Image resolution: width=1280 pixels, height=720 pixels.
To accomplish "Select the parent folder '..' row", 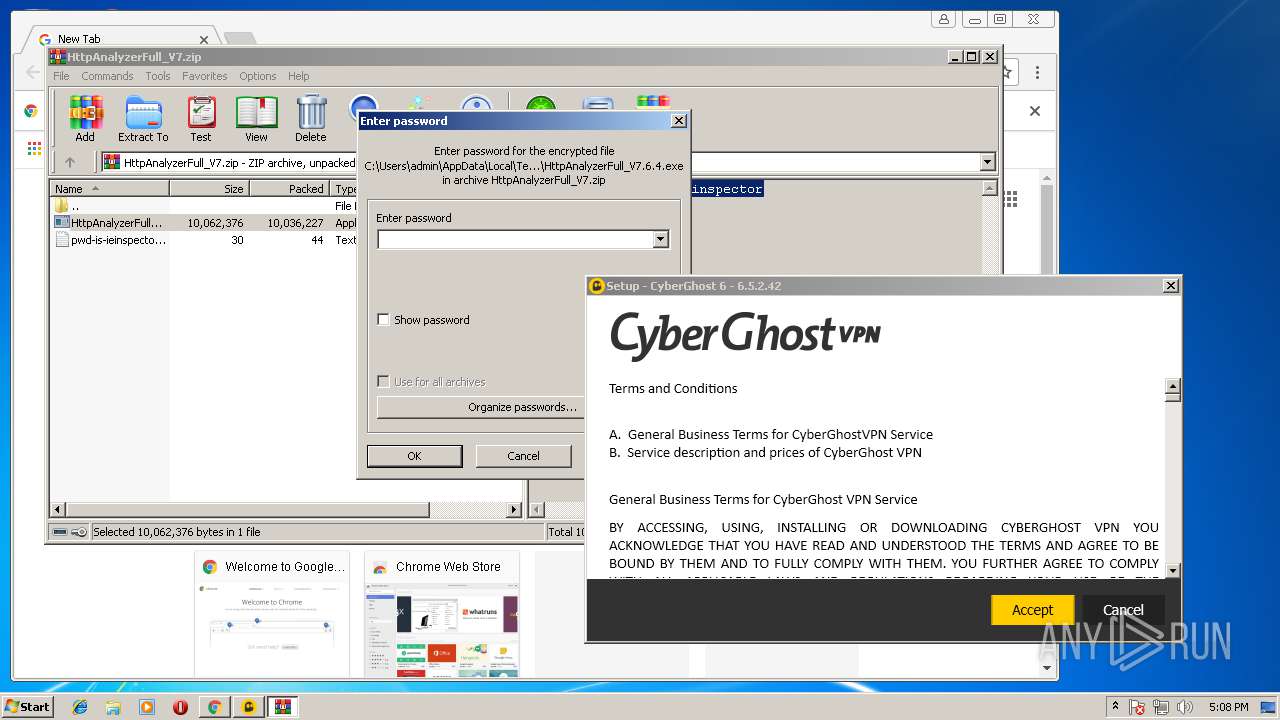I will click(x=205, y=206).
